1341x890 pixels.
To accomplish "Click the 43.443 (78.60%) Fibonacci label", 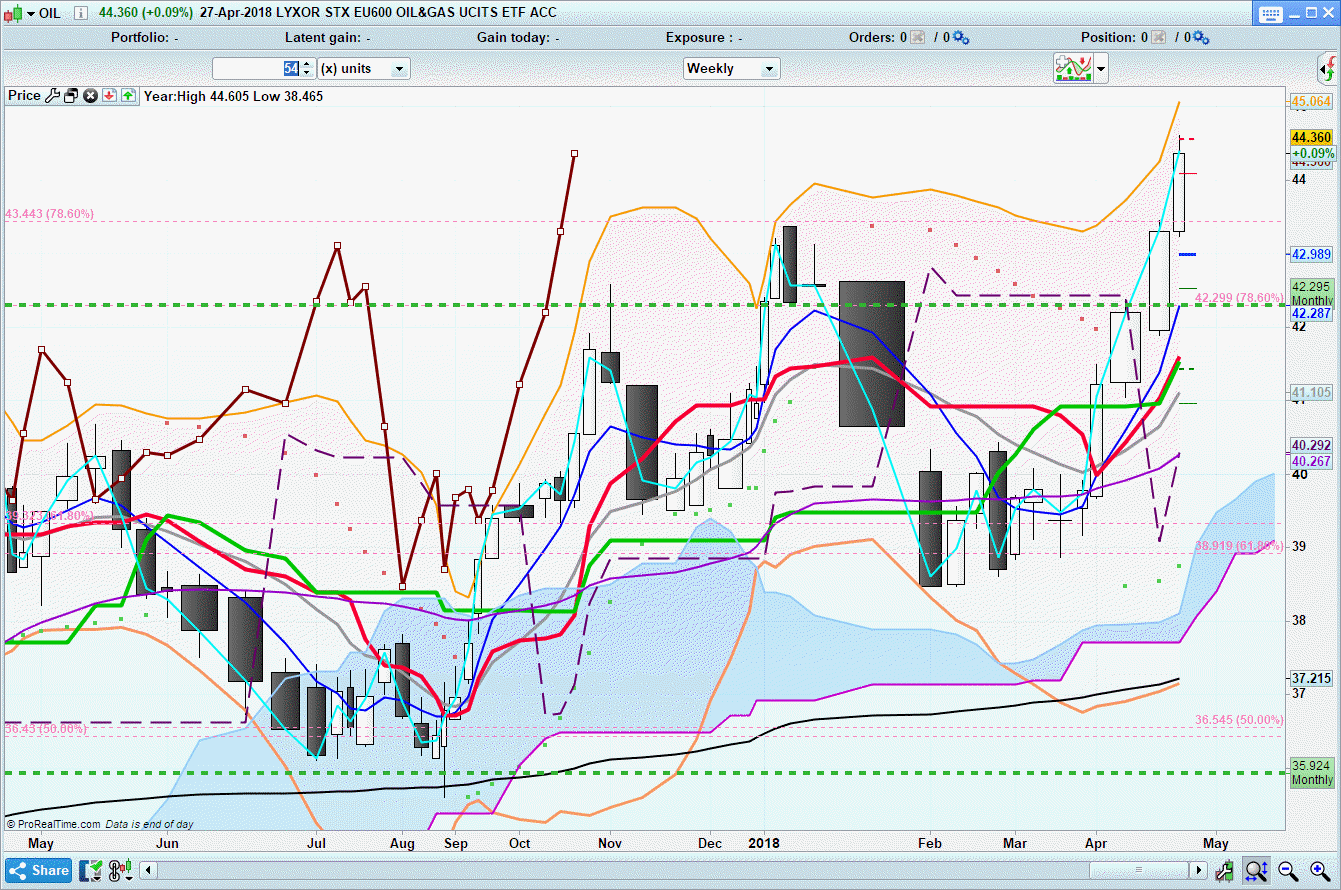I will (x=50, y=214).
